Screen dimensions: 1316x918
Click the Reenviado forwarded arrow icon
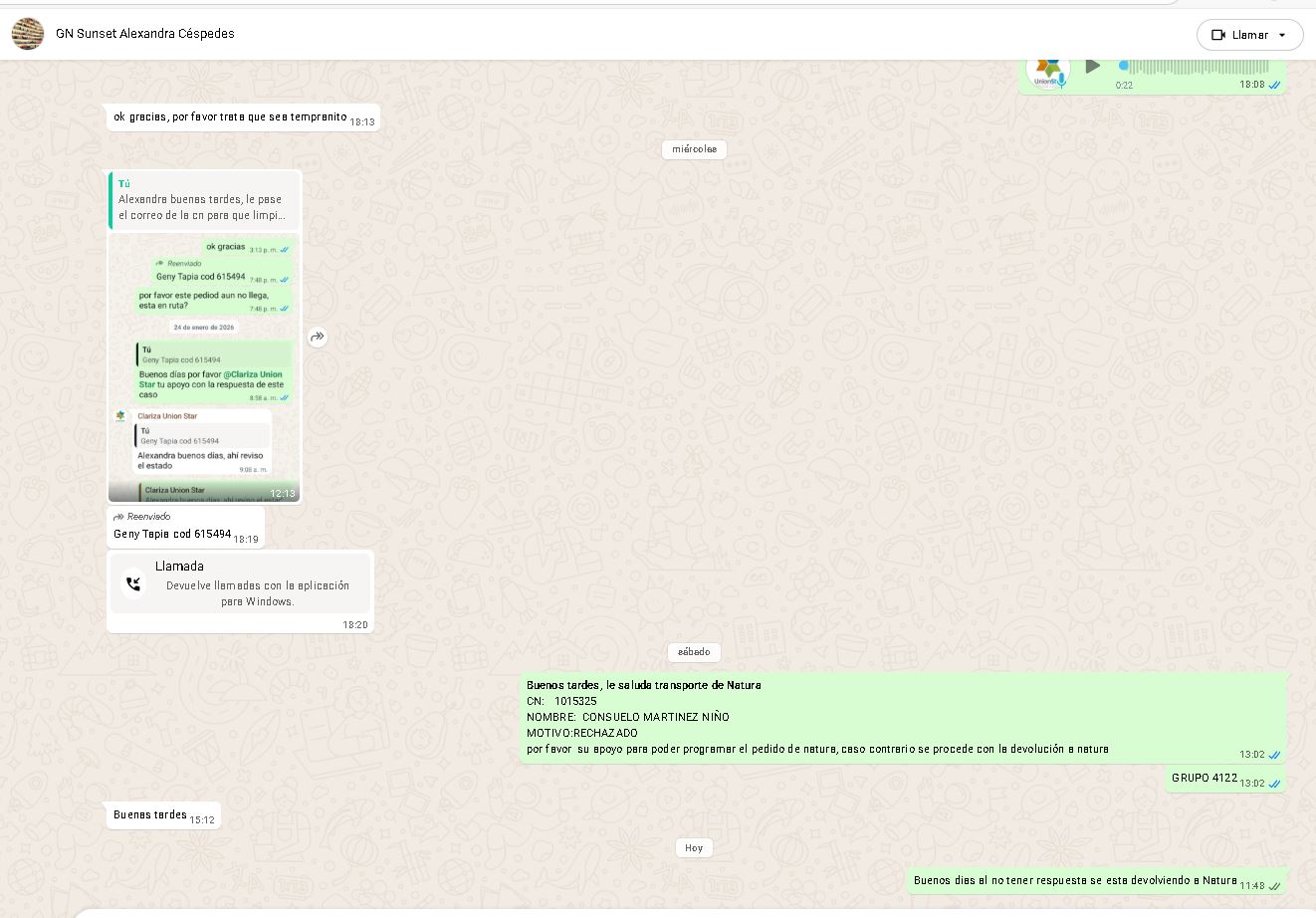point(118,517)
